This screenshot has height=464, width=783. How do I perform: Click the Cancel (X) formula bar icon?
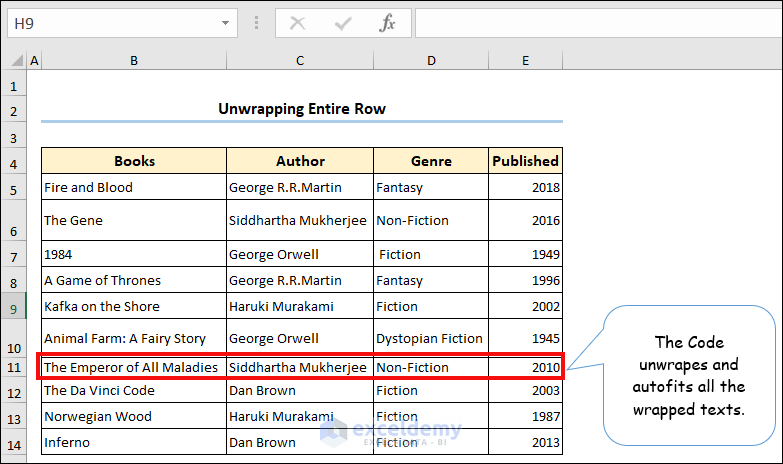pyautogui.click(x=298, y=23)
